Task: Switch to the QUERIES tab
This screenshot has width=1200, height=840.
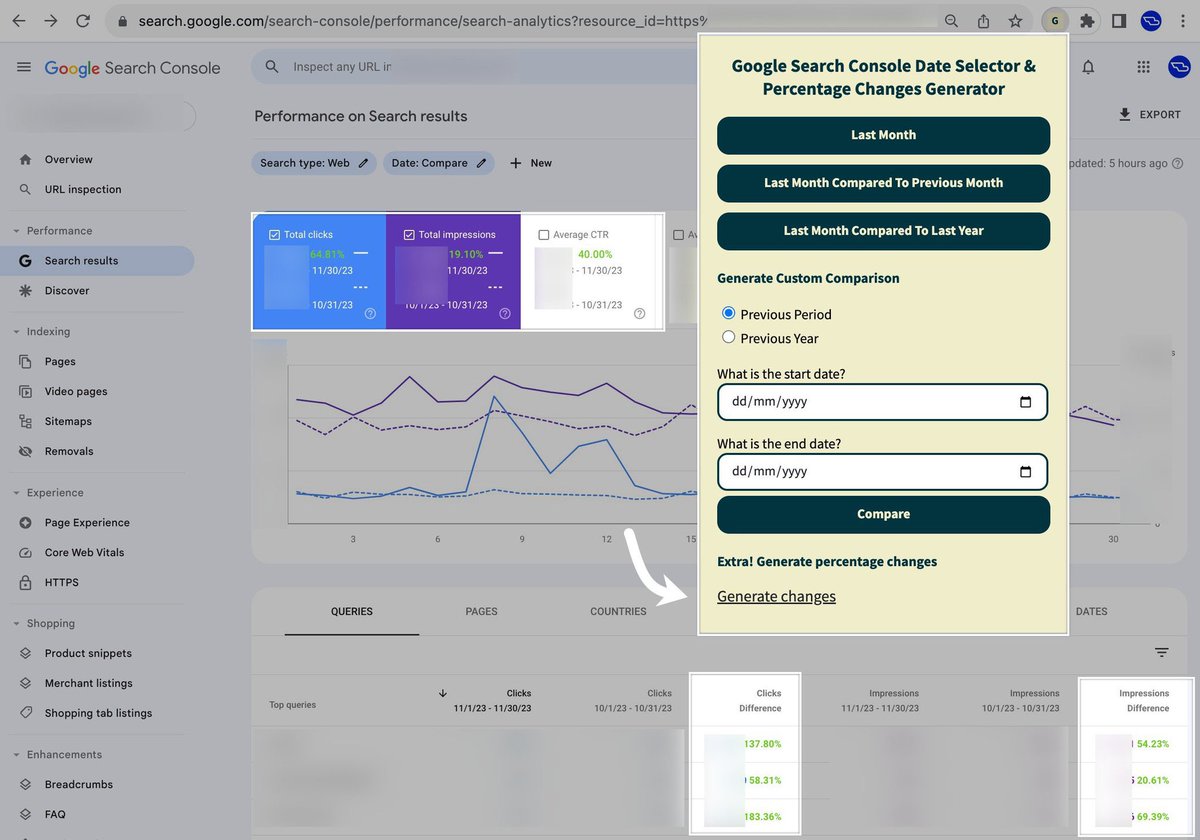Action: tap(352, 611)
